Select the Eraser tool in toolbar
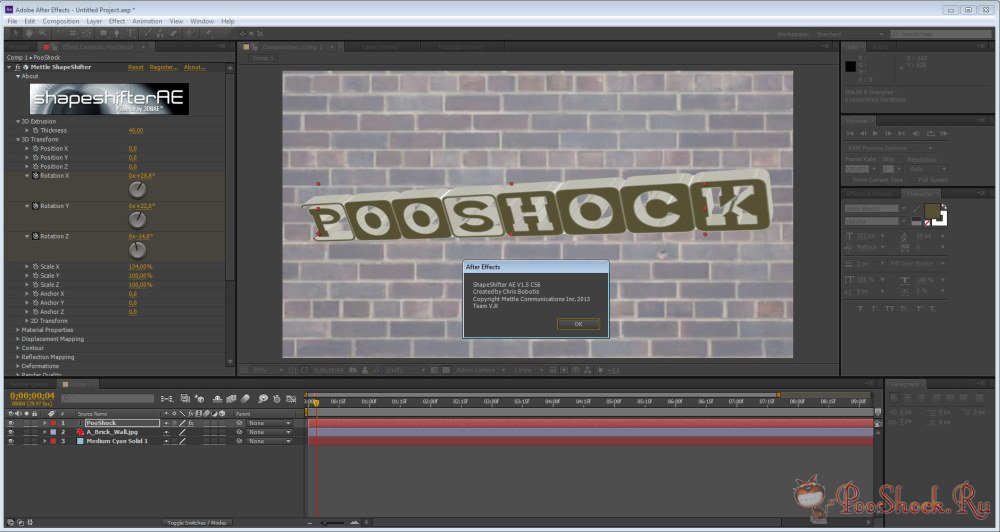This screenshot has height=532, width=1000. (174, 33)
